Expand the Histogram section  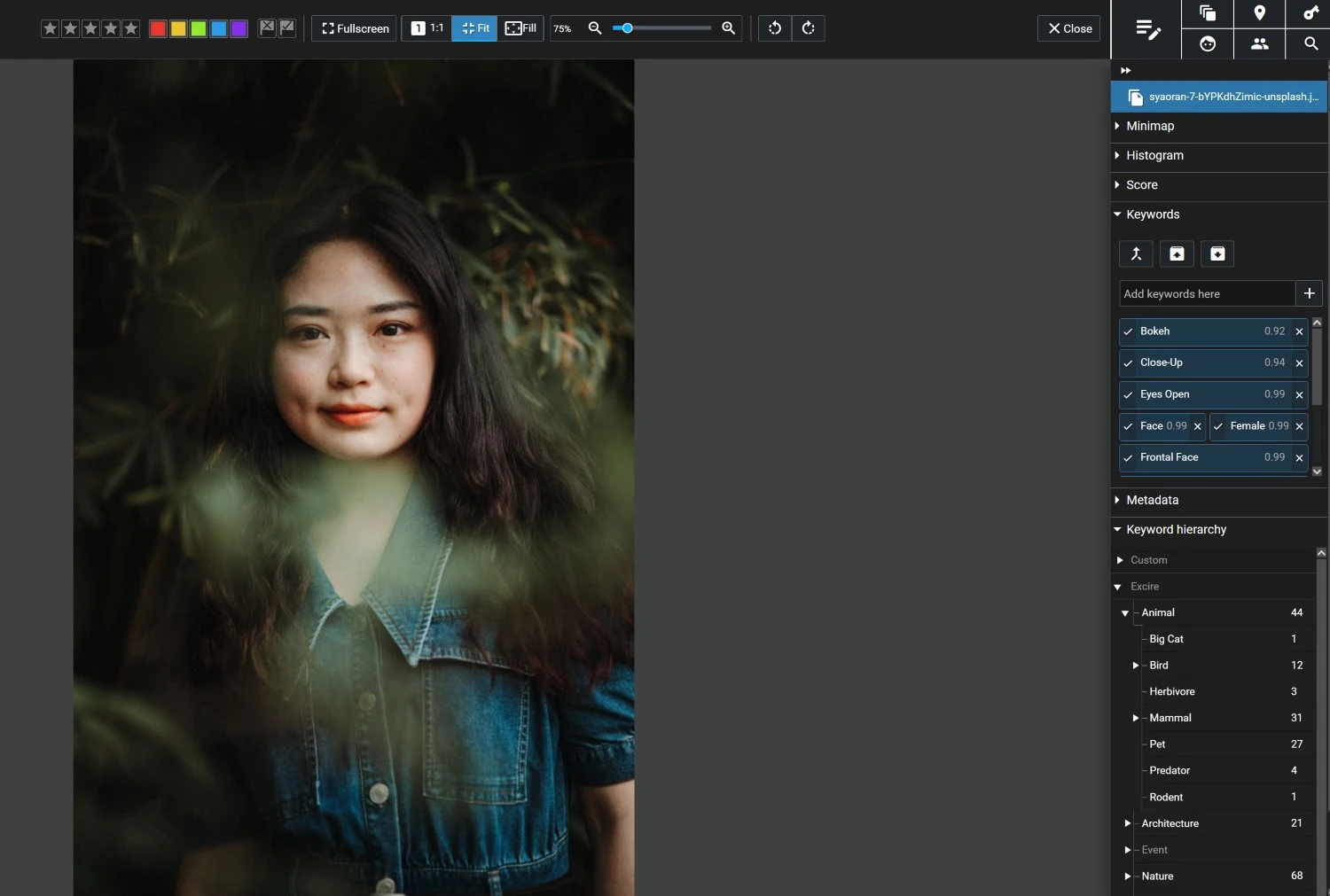pos(1116,155)
